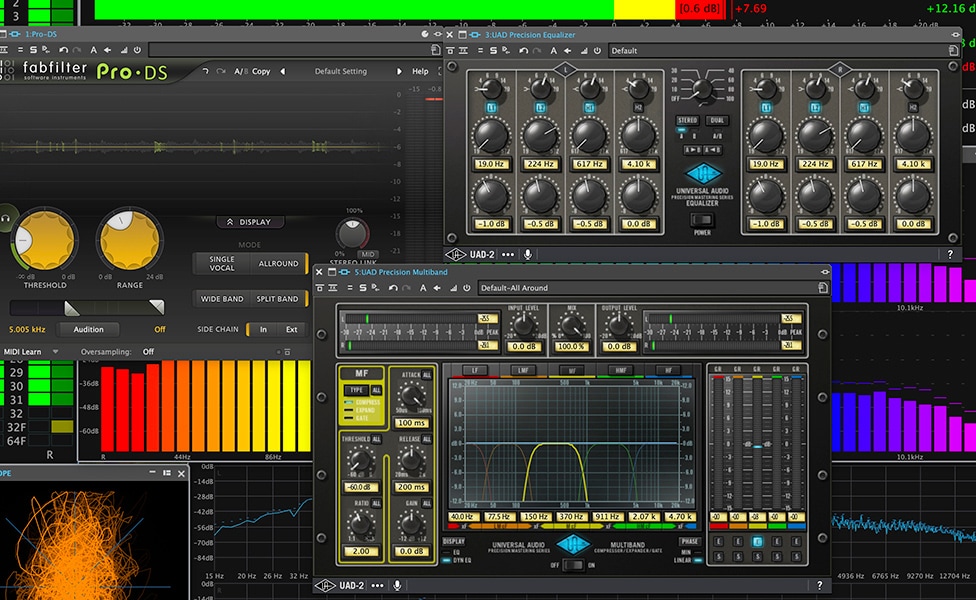Click undo icon in UAD Precision Multiband toolbar
Image resolution: width=976 pixels, height=600 pixels.
coord(393,288)
